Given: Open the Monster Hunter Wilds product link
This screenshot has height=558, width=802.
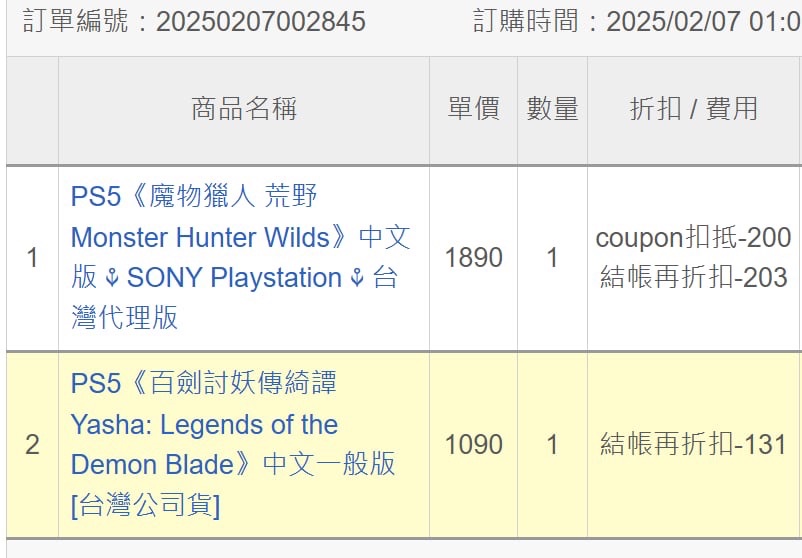Looking at the screenshot, I should tap(240, 257).
